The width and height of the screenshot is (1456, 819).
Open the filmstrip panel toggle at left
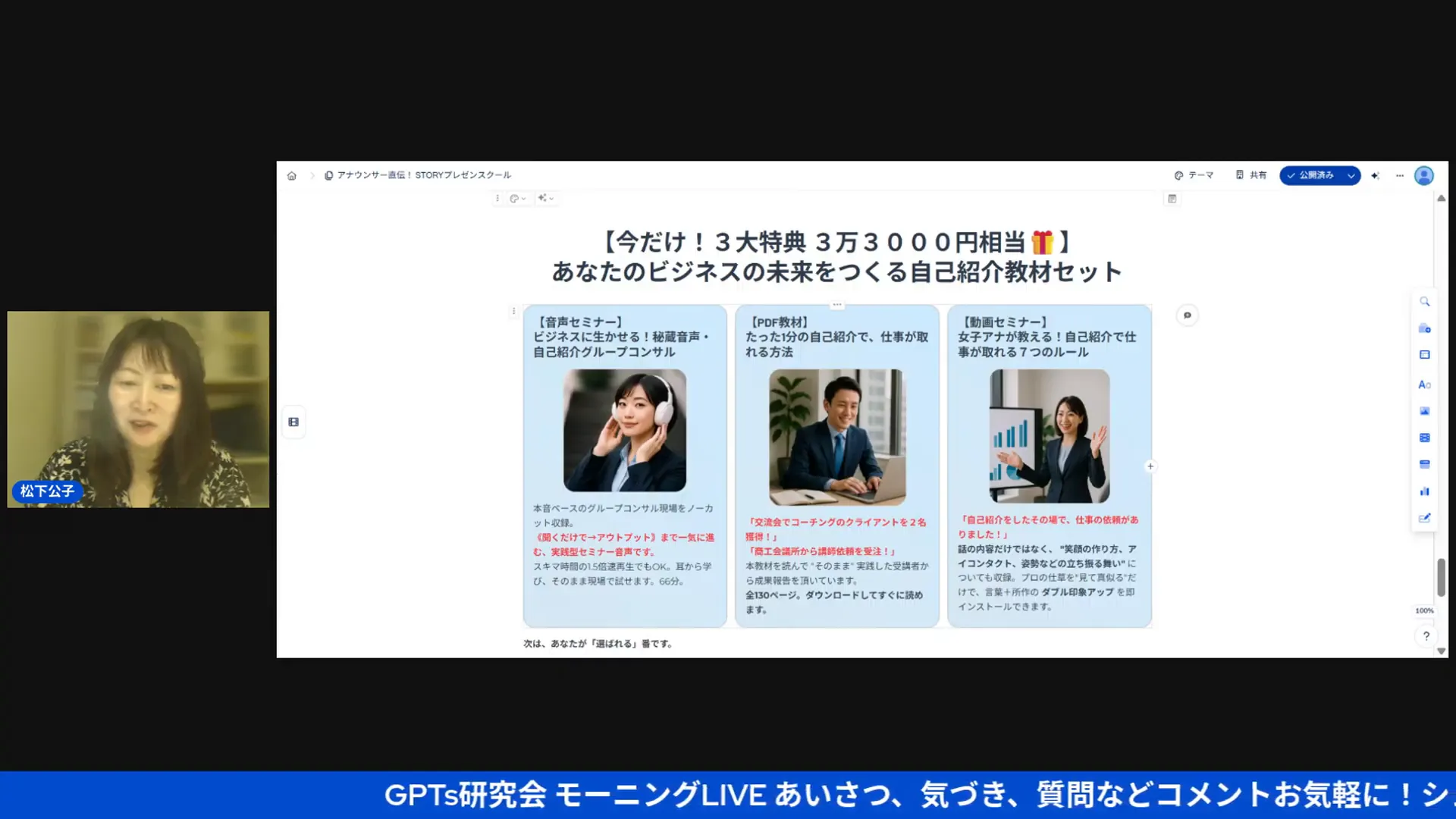tap(293, 422)
